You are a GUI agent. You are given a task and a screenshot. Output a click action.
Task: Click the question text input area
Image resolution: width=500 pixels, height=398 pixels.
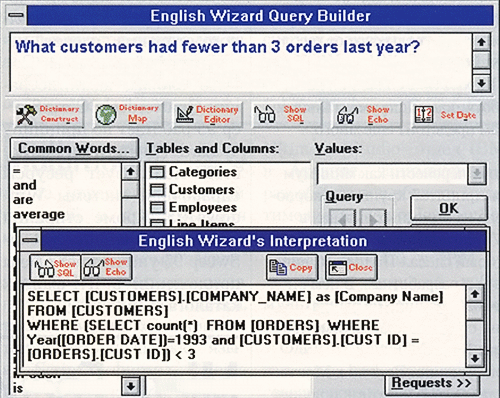[x=241, y=62]
